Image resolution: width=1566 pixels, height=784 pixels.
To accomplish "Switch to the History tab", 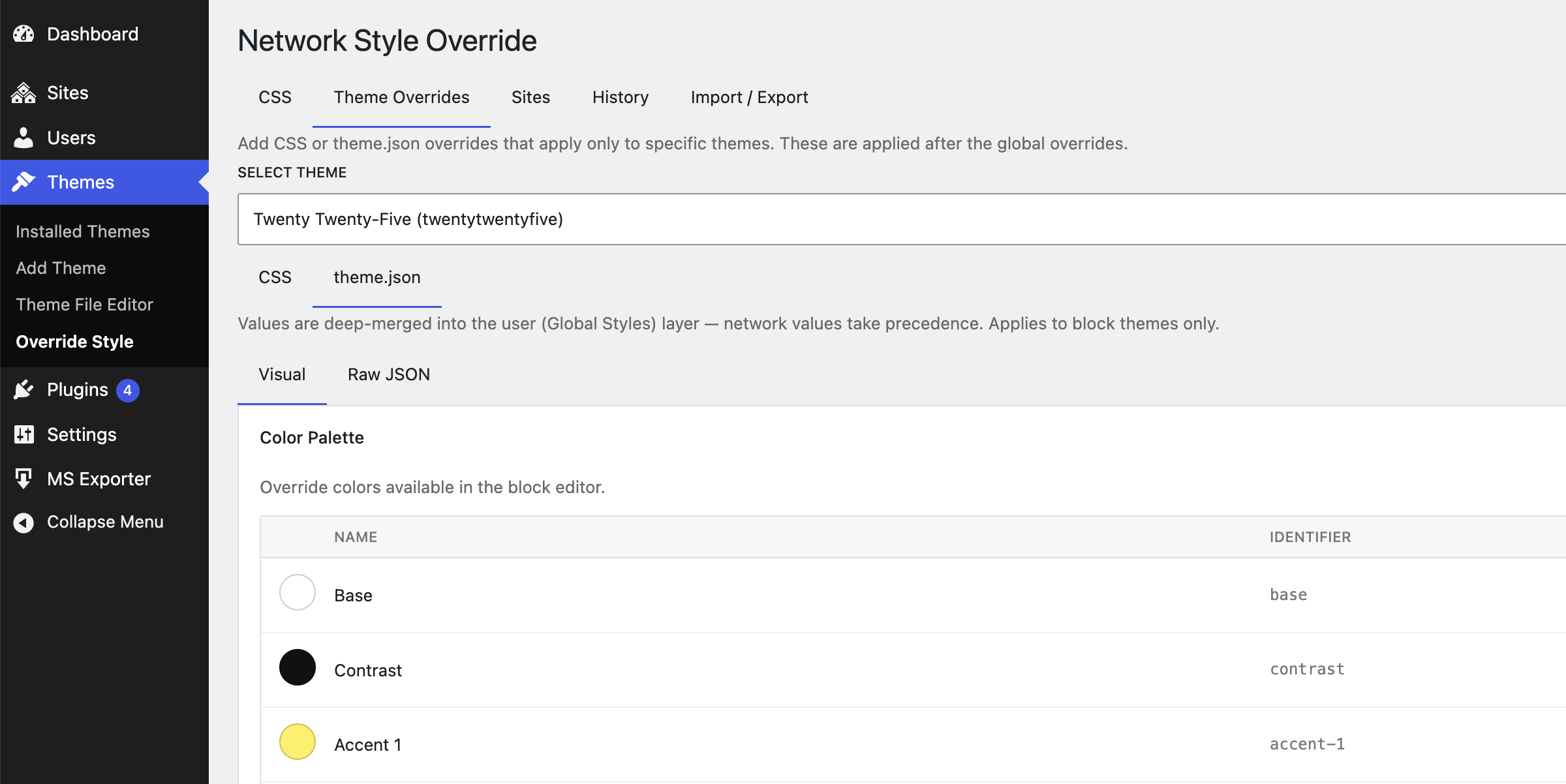I will 621,97.
